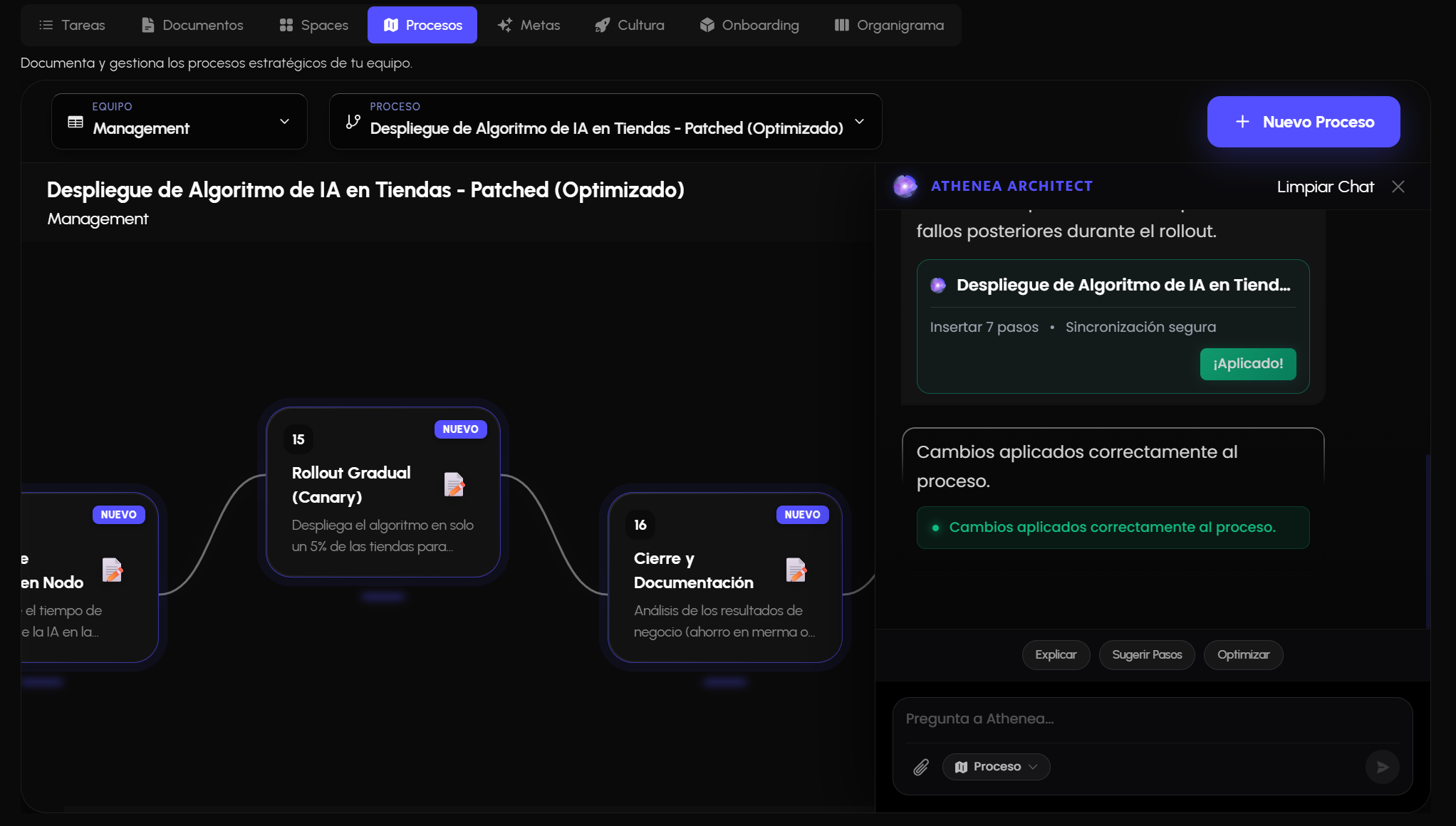Expand the Proceso selection dropdown
The width and height of the screenshot is (1456, 826).
coord(860,122)
